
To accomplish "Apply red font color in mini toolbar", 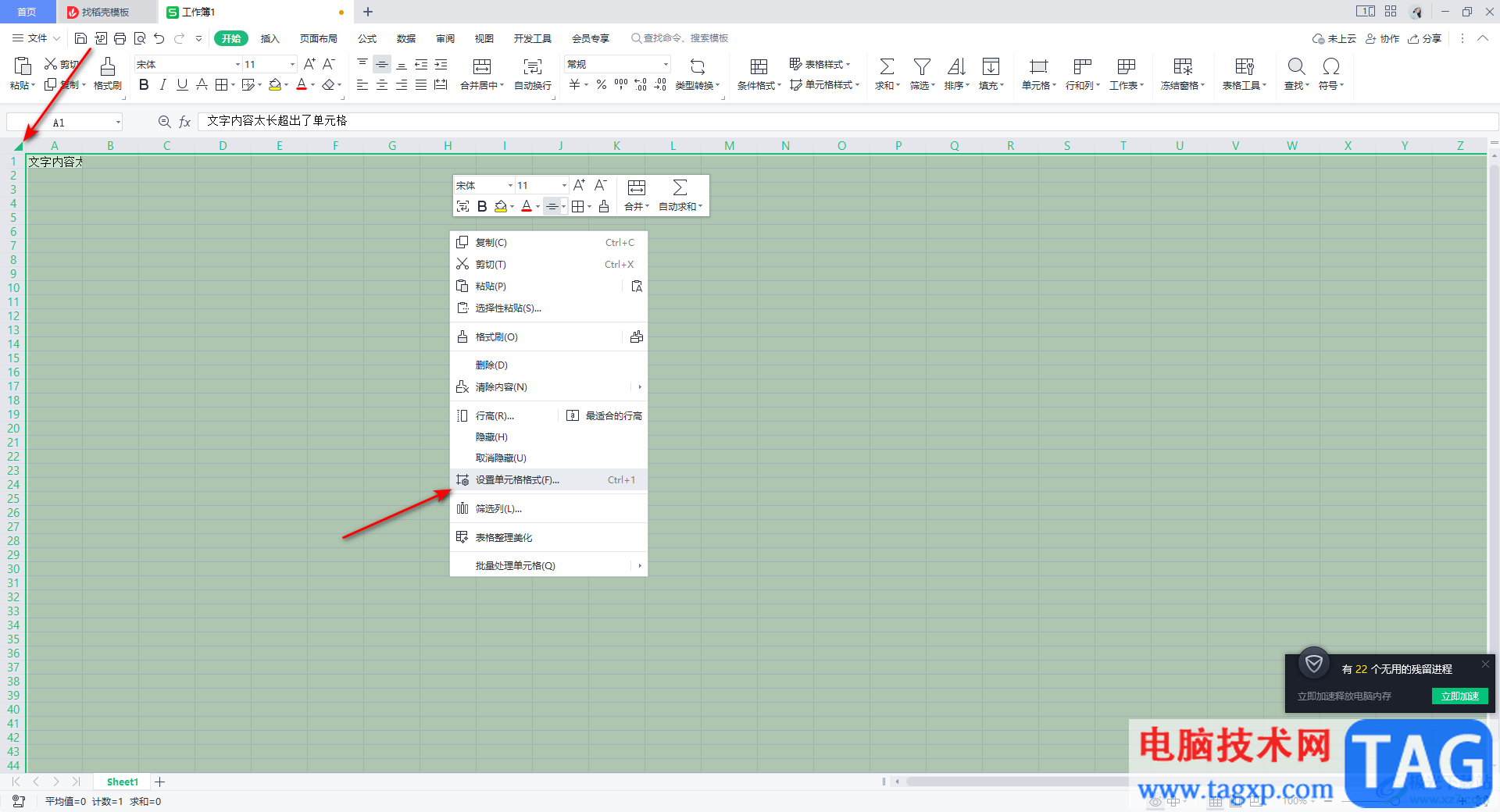I will click(x=527, y=206).
